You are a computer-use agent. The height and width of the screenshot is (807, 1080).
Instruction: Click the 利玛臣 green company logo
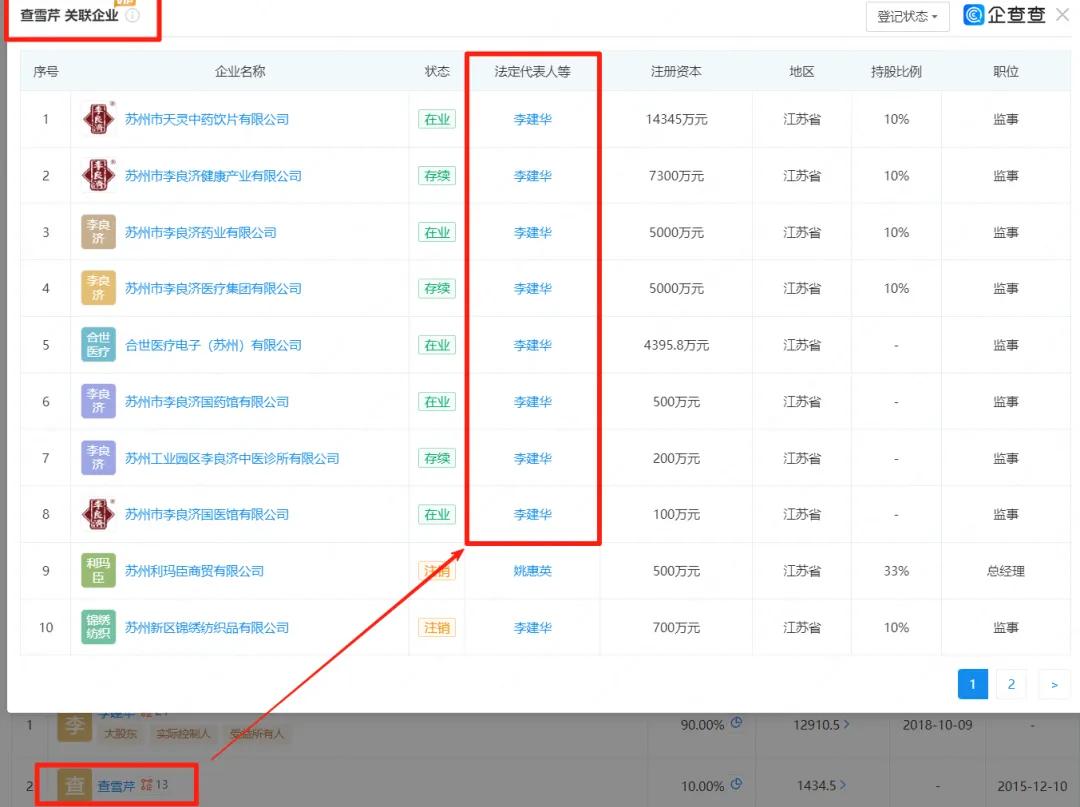(97, 570)
